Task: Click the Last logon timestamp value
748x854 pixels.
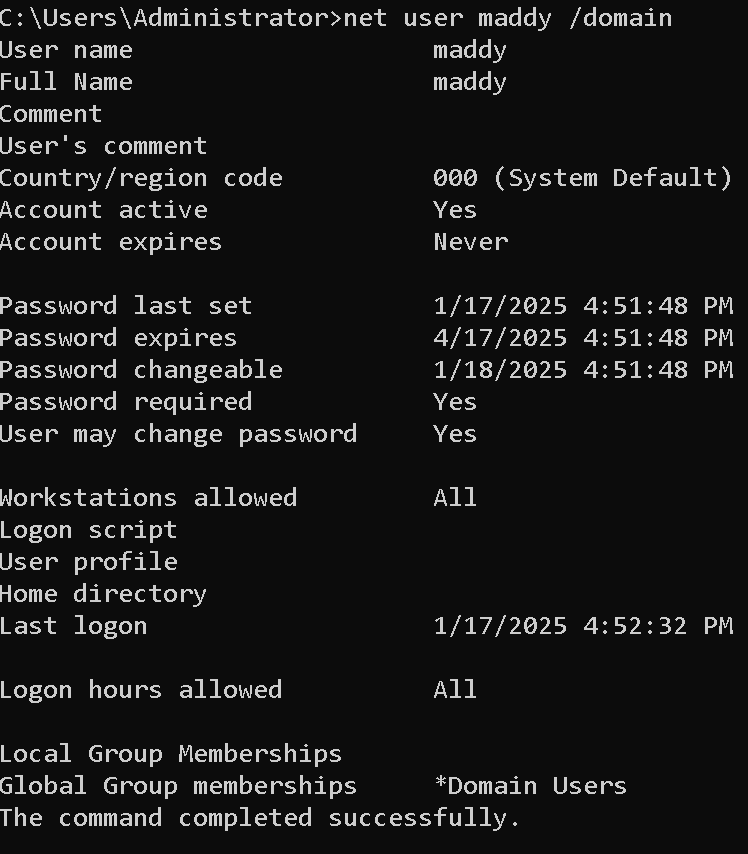Action: tap(583, 626)
